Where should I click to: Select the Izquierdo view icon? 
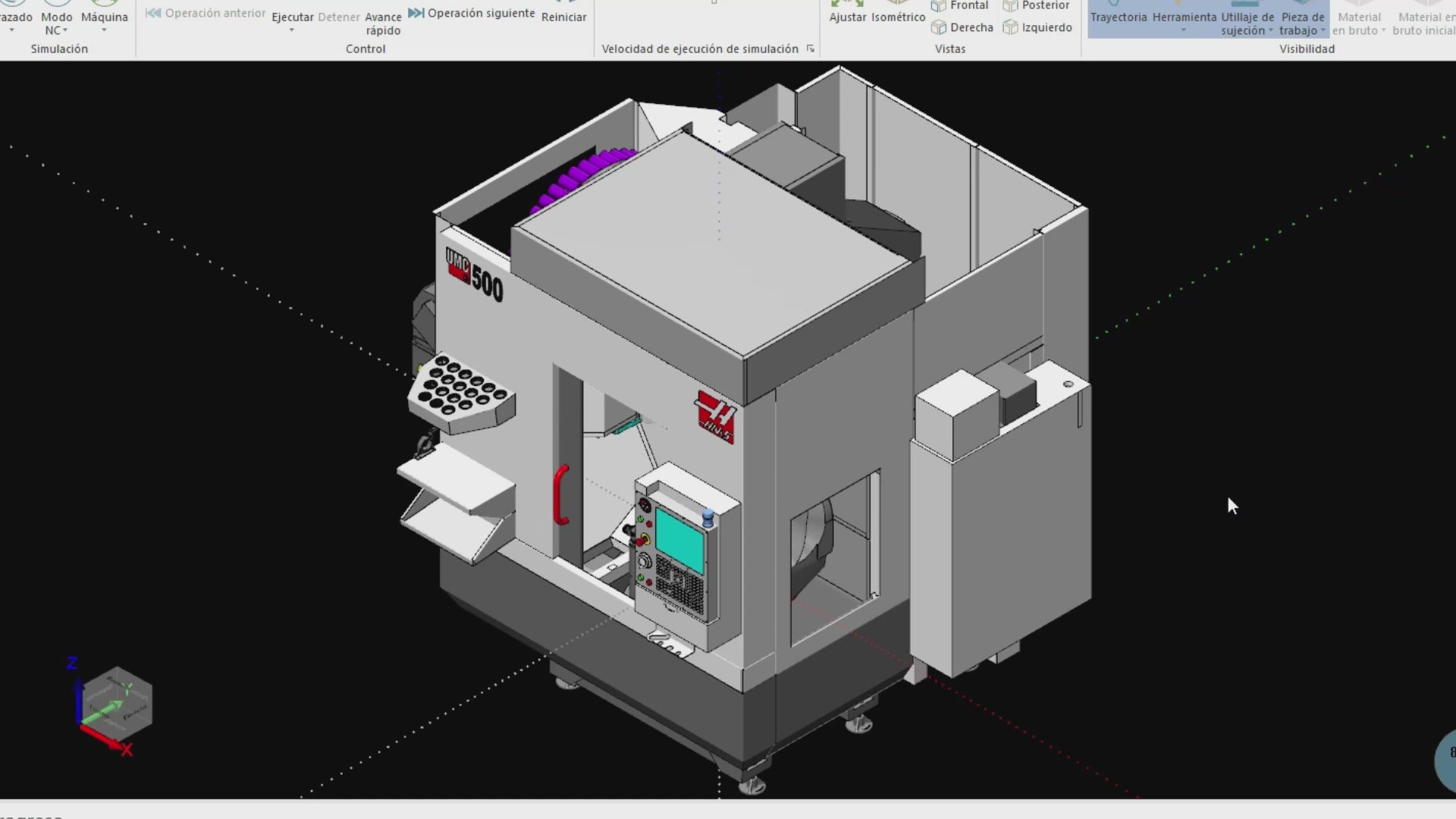(x=1012, y=27)
